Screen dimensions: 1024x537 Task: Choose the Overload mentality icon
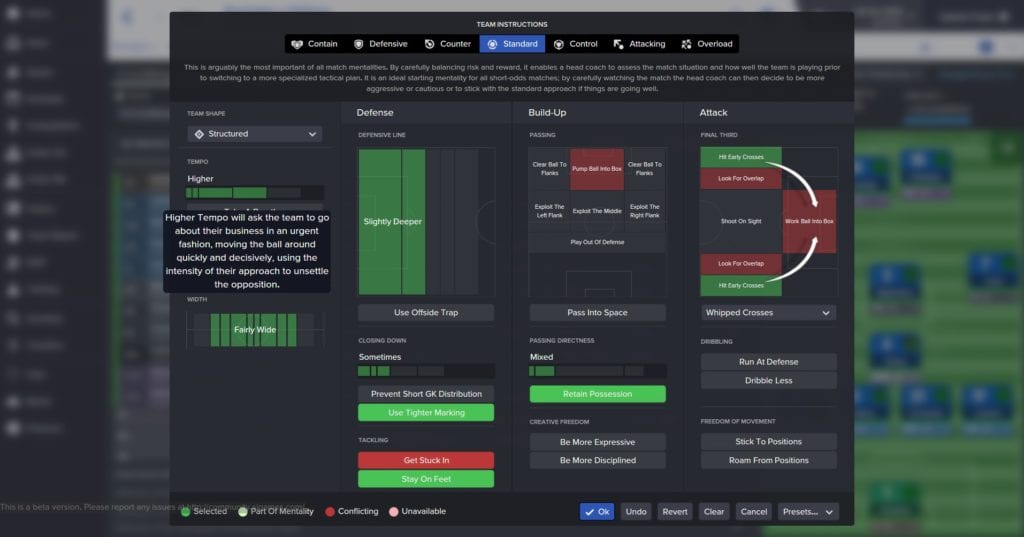click(687, 44)
